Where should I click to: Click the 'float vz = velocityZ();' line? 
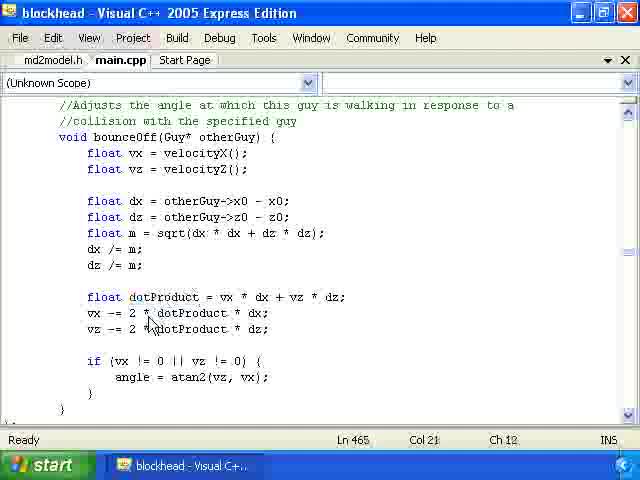167,169
